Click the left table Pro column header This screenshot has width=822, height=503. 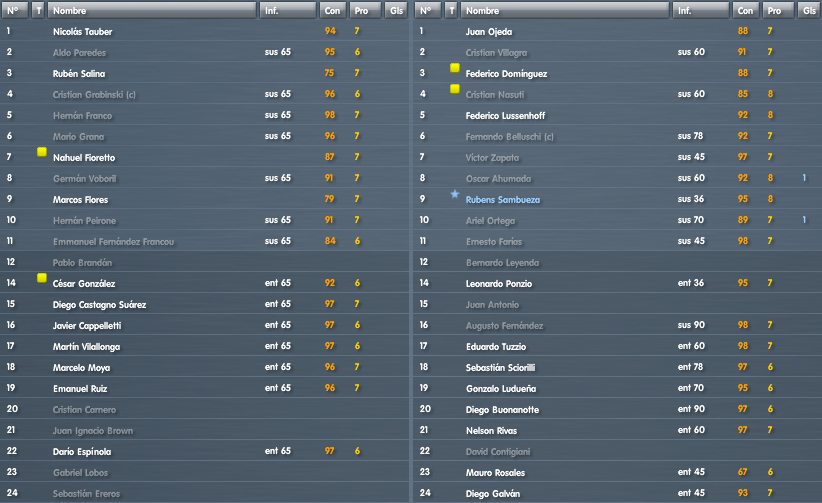pos(365,10)
